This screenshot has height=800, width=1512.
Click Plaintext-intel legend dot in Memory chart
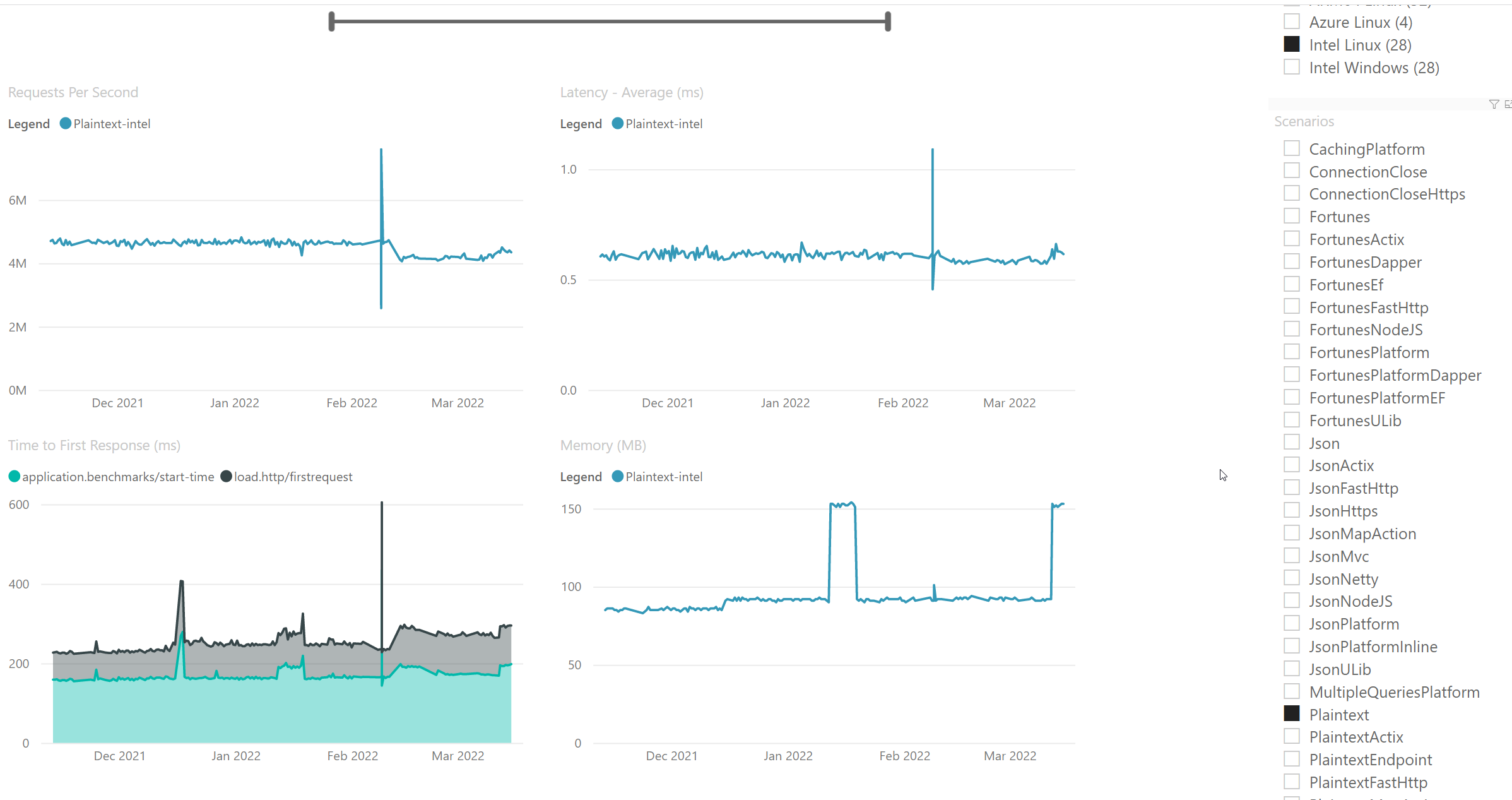pyautogui.click(x=617, y=477)
